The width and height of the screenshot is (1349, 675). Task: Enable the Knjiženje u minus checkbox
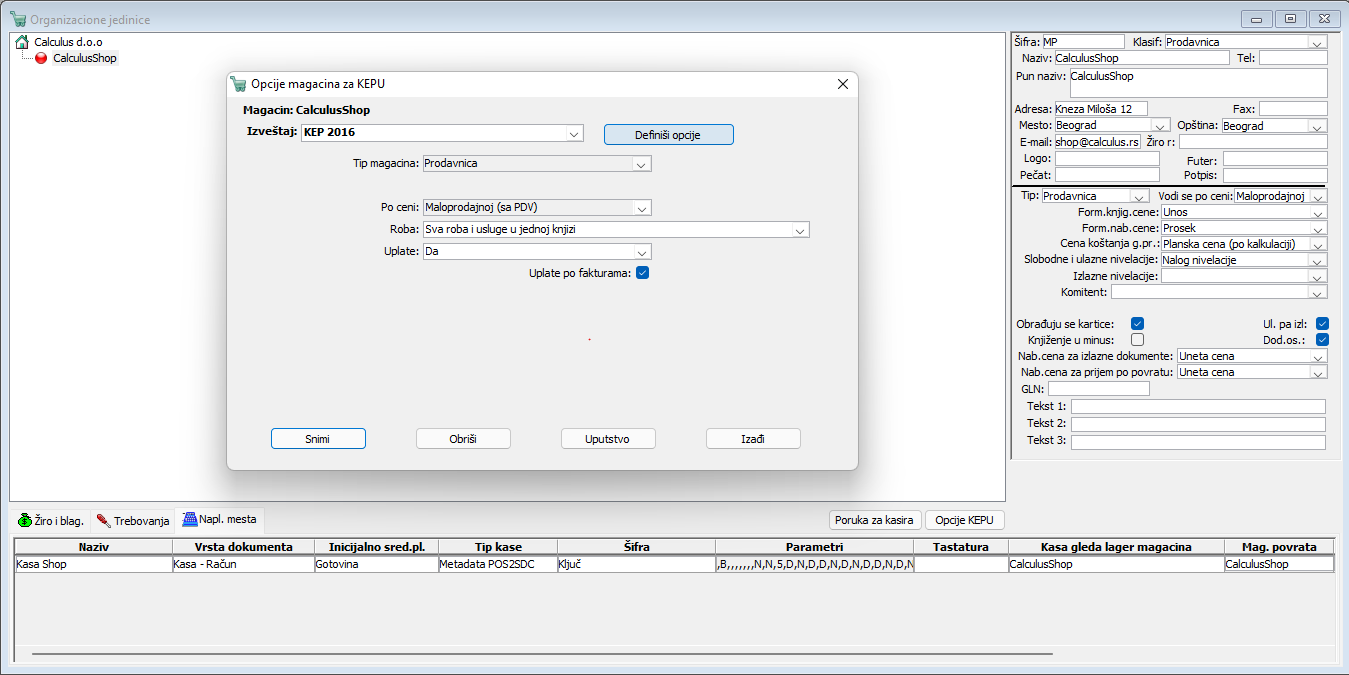coord(1137,340)
